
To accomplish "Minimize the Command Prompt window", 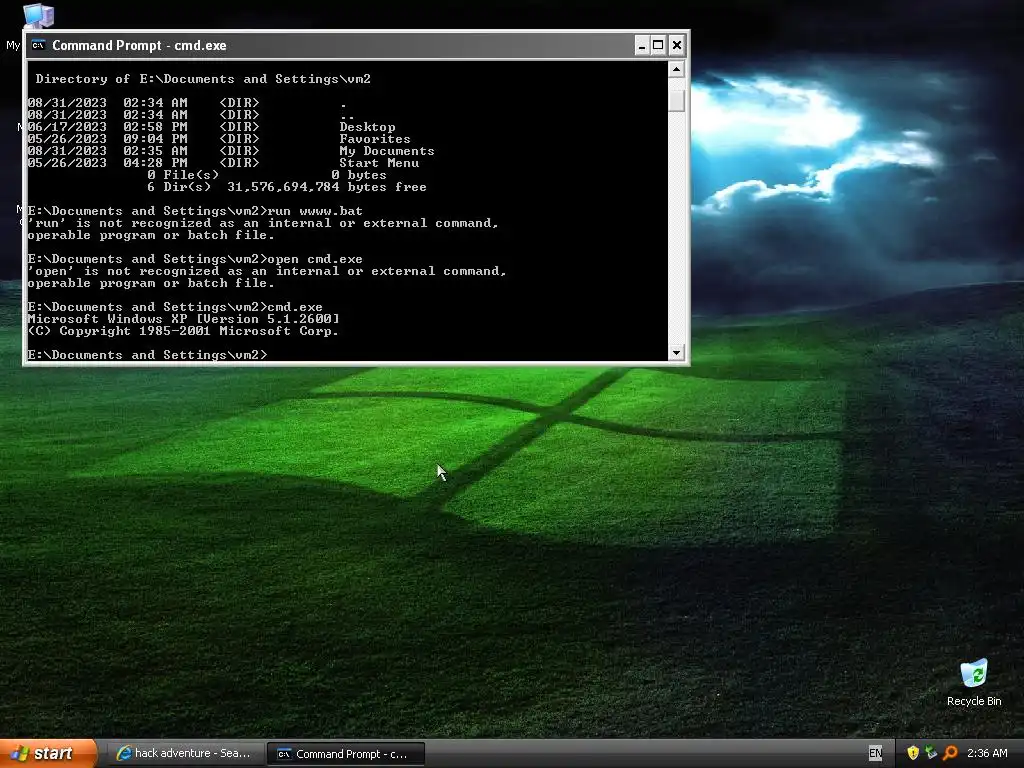I will (x=642, y=45).
